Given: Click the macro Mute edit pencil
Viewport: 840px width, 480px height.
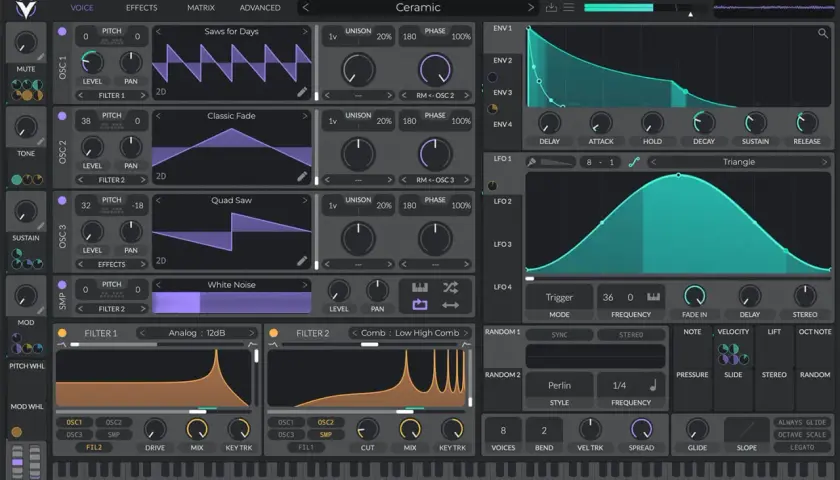Looking at the screenshot, I should (41, 57).
